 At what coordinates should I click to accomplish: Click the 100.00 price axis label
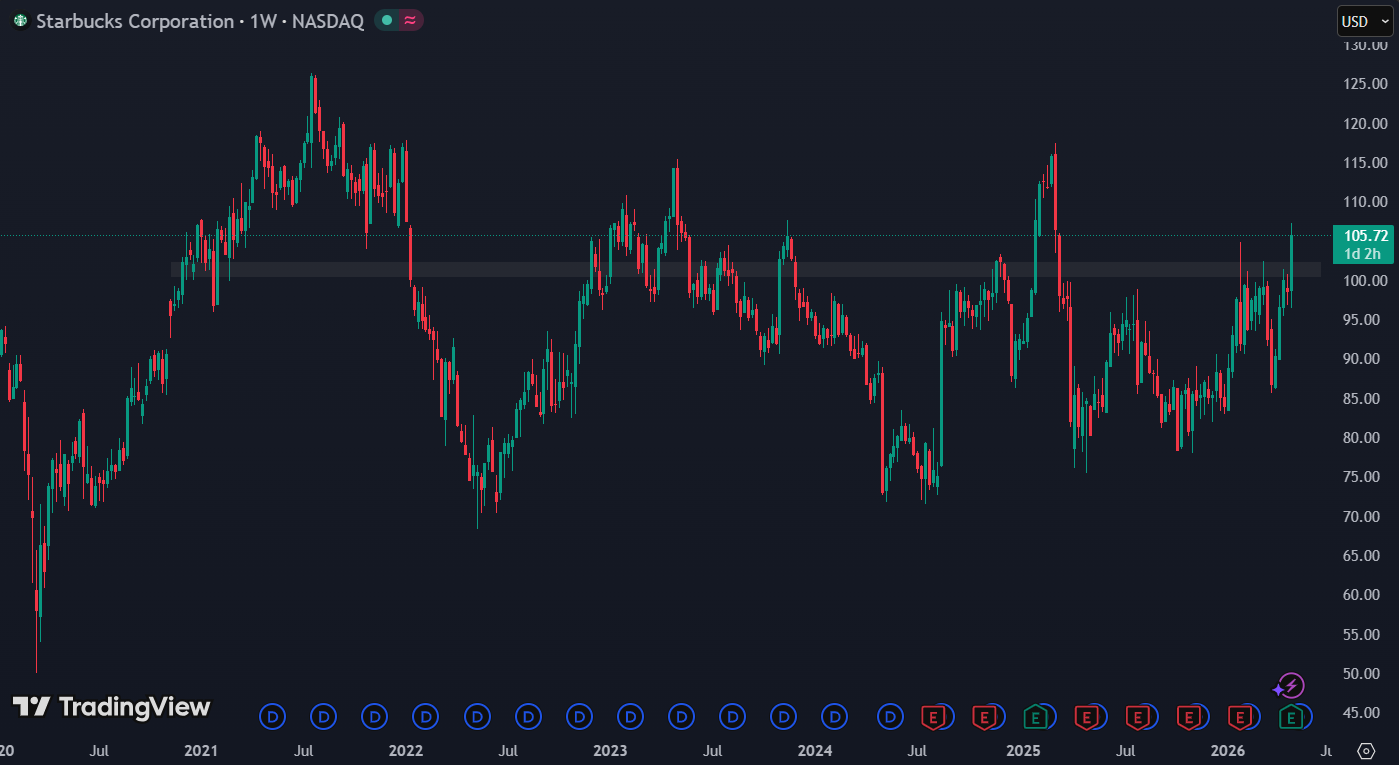tap(1366, 280)
